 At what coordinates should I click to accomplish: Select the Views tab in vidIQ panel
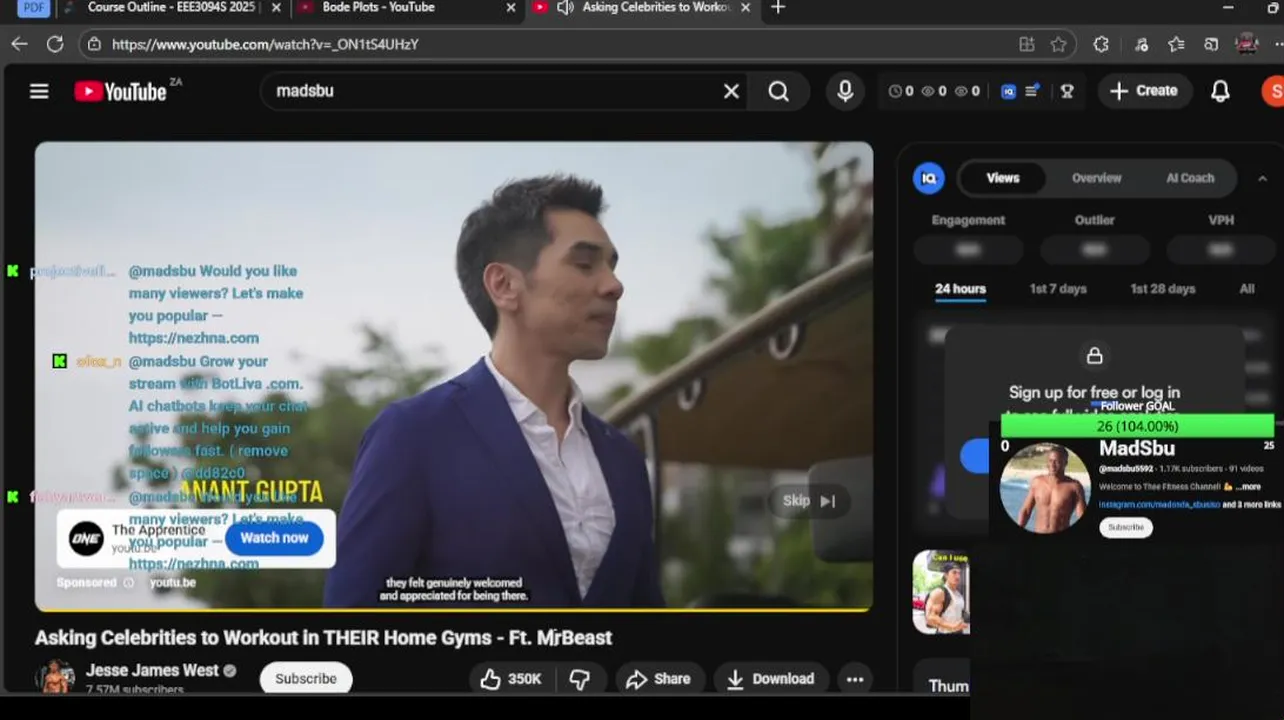click(x=1003, y=178)
